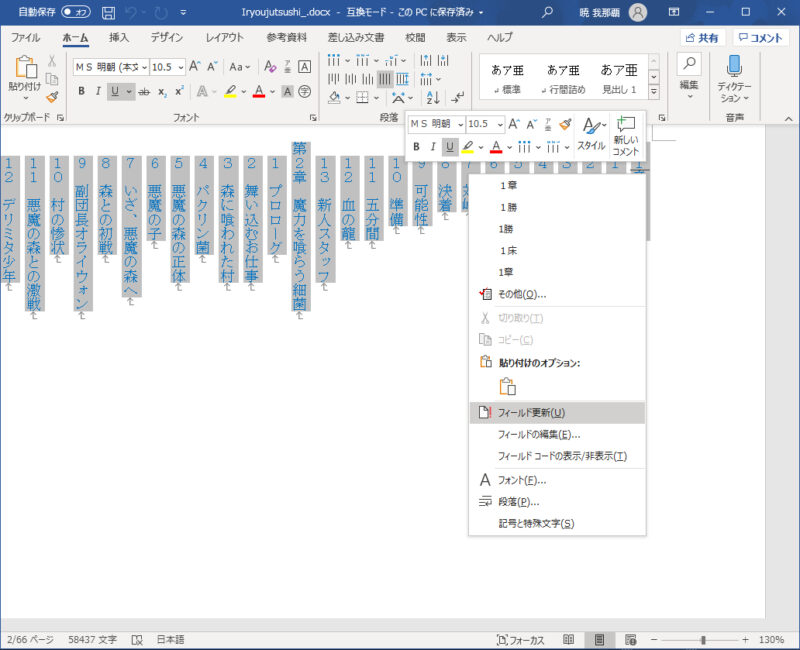The image size is (800, 650).
Task: Open the File tab
Action: [25, 37]
